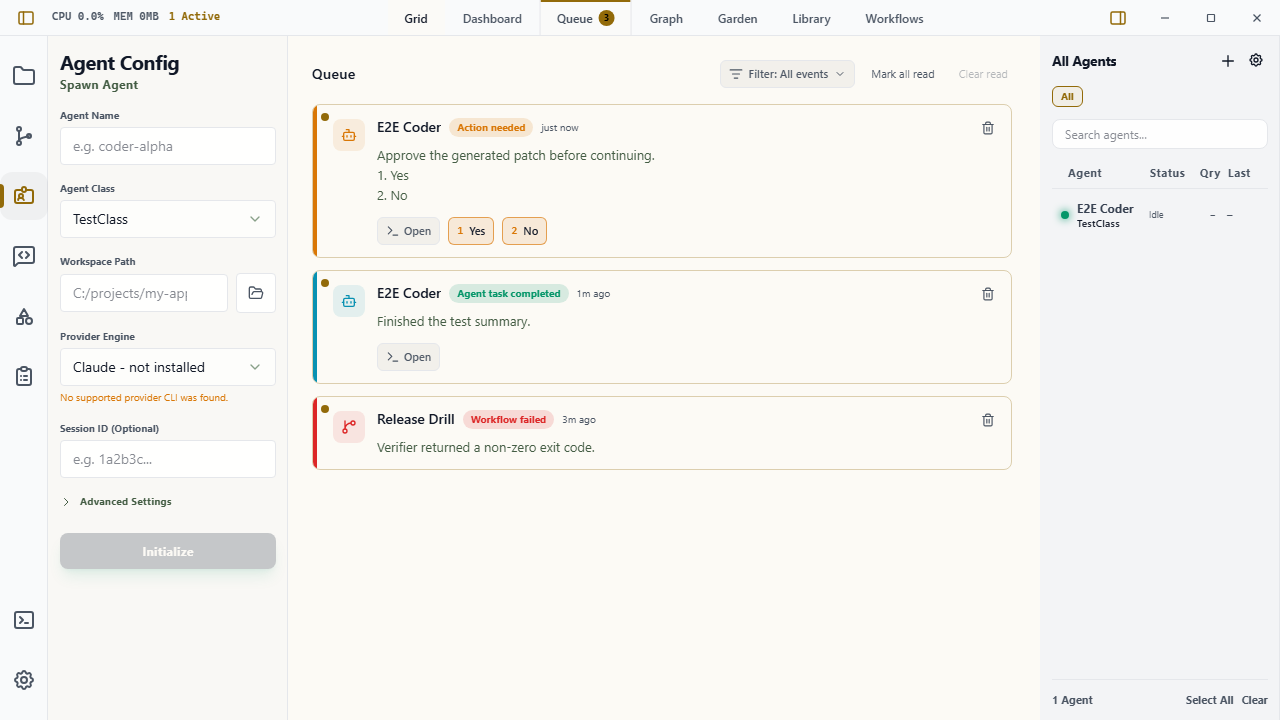Click Select All agents
1280x720 pixels.
(x=1209, y=700)
